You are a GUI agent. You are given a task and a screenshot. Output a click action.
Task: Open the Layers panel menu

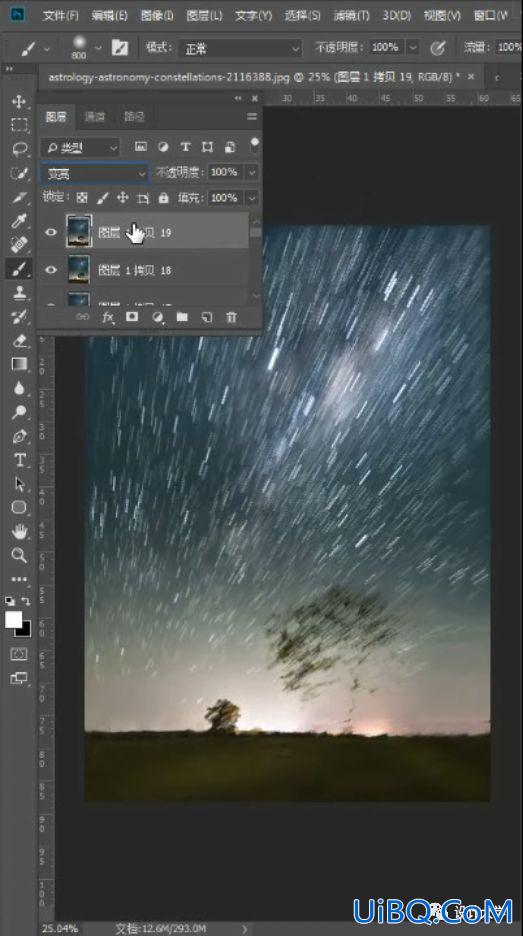[251, 116]
